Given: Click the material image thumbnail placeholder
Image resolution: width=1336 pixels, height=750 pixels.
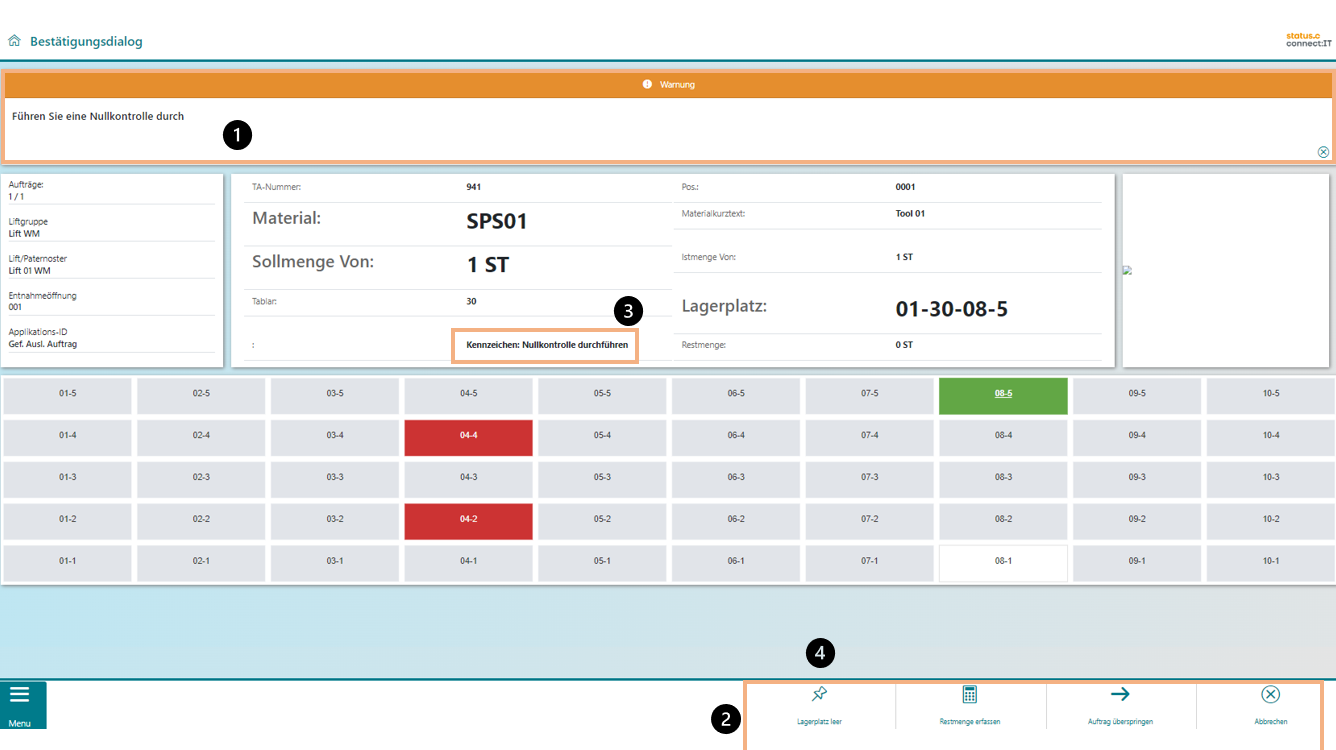Looking at the screenshot, I should [1127, 270].
